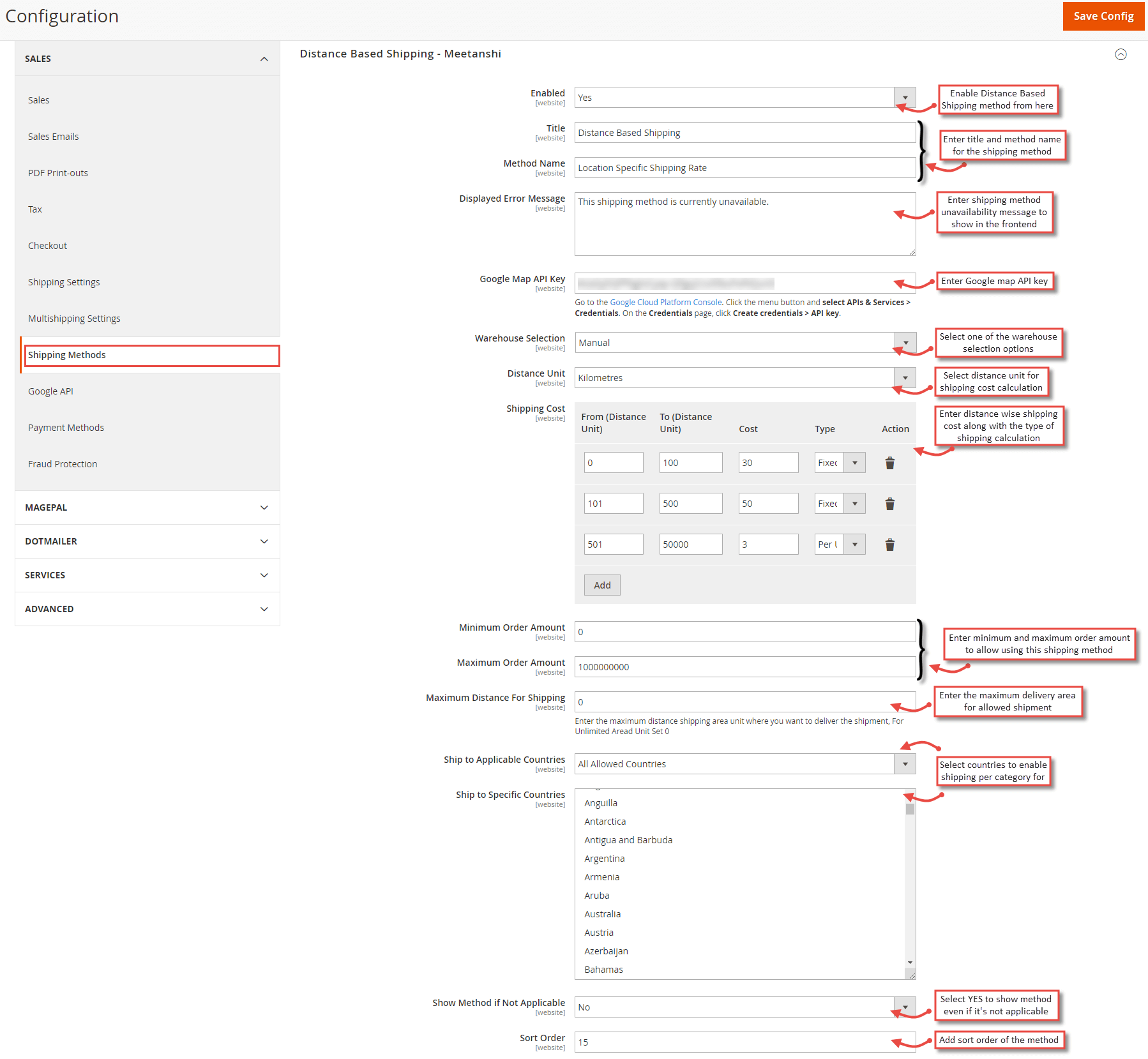The width and height of the screenshot is (1148, 1059).
Task: Open Checkout settings
Action: (x=47, y=246)
